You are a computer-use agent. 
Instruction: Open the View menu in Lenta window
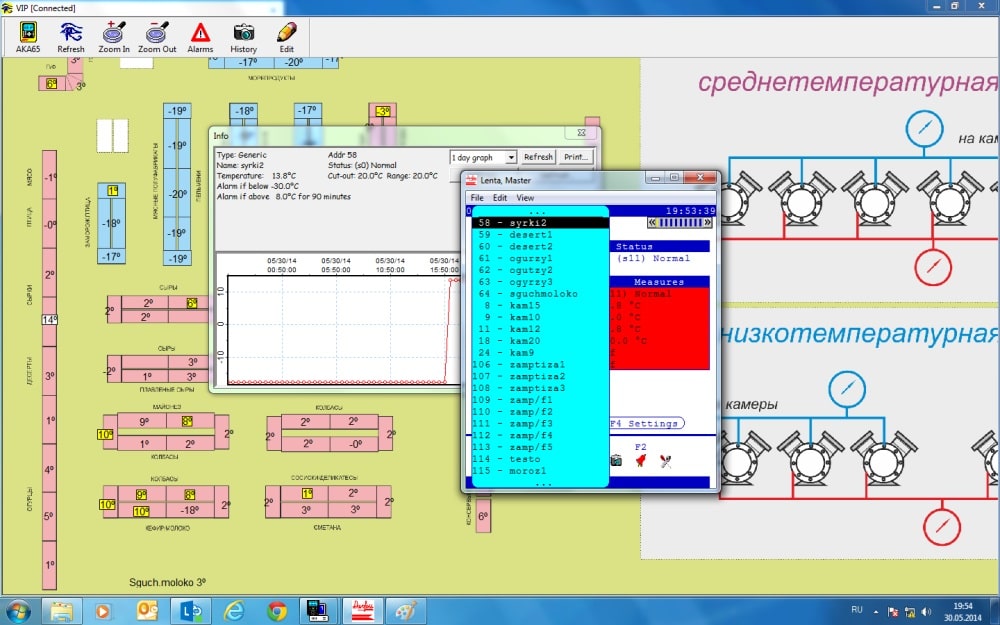[x=525, y=198]
